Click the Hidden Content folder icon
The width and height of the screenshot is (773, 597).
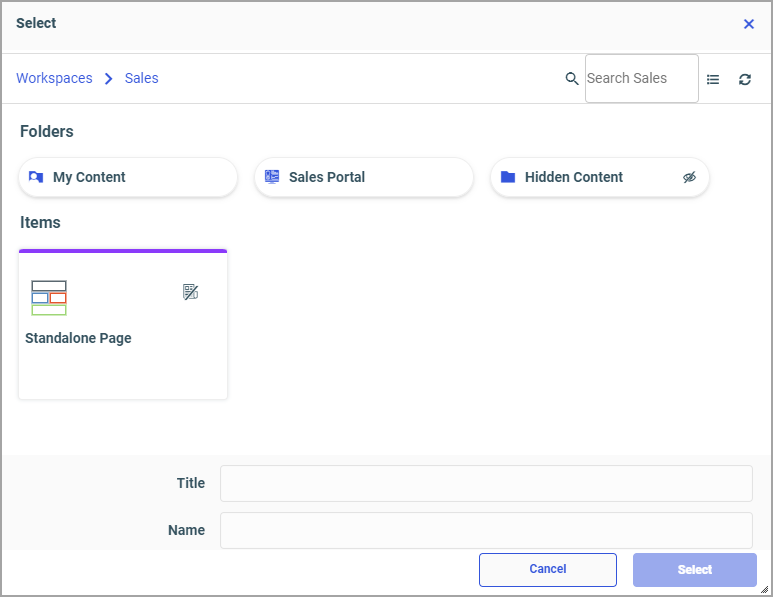point(508,177)
